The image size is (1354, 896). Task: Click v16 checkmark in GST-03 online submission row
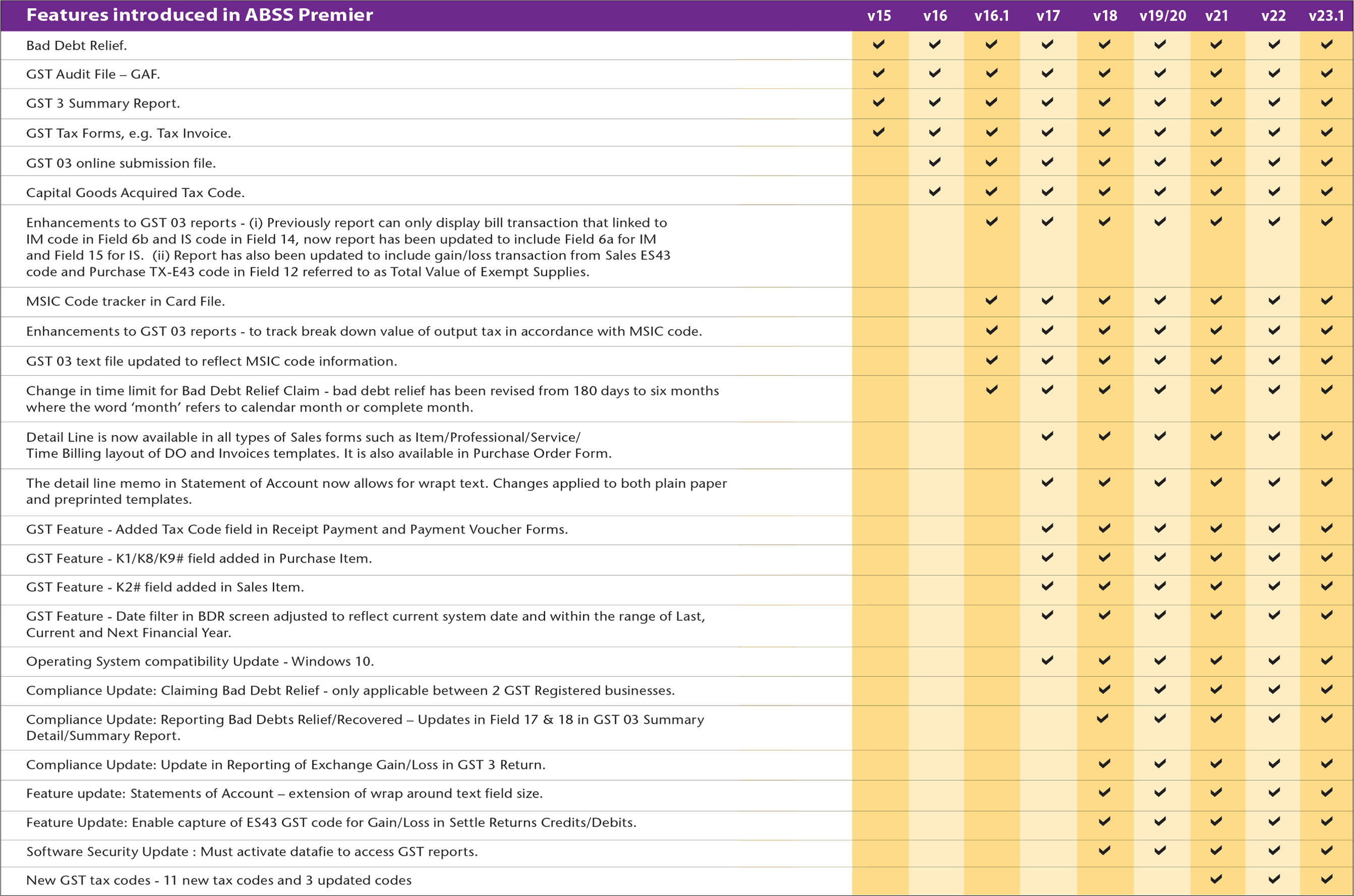pyautogui.click(x=934, y=162)
